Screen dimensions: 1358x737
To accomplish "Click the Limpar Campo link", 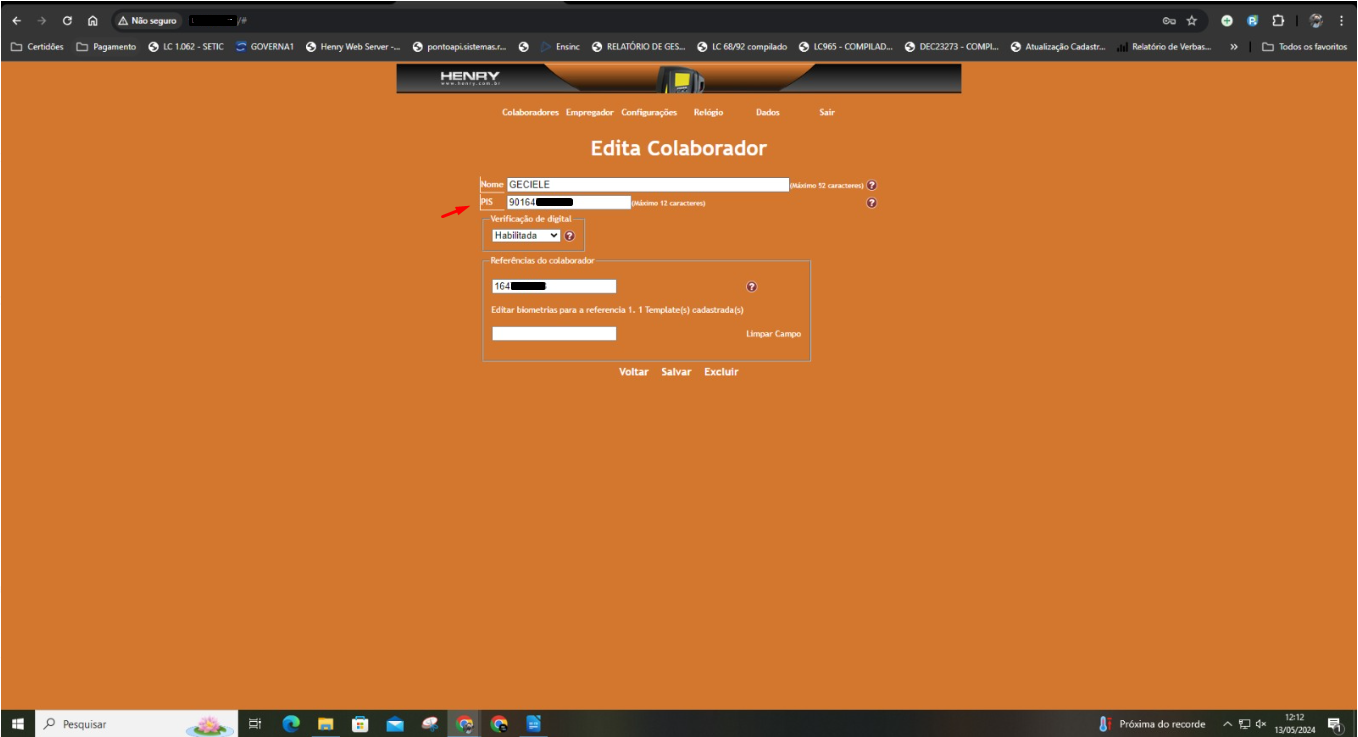I will tap(773, 334).
